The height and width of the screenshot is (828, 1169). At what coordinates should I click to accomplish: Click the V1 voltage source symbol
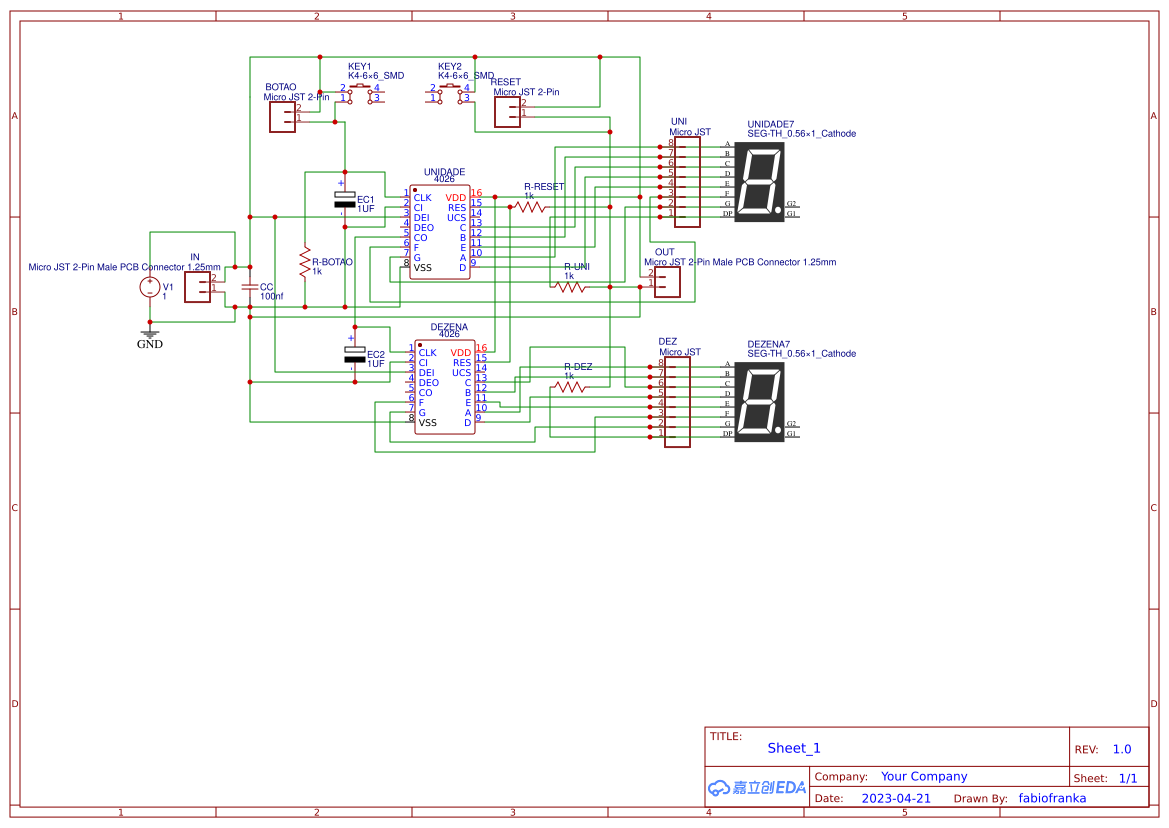[150, 287]
